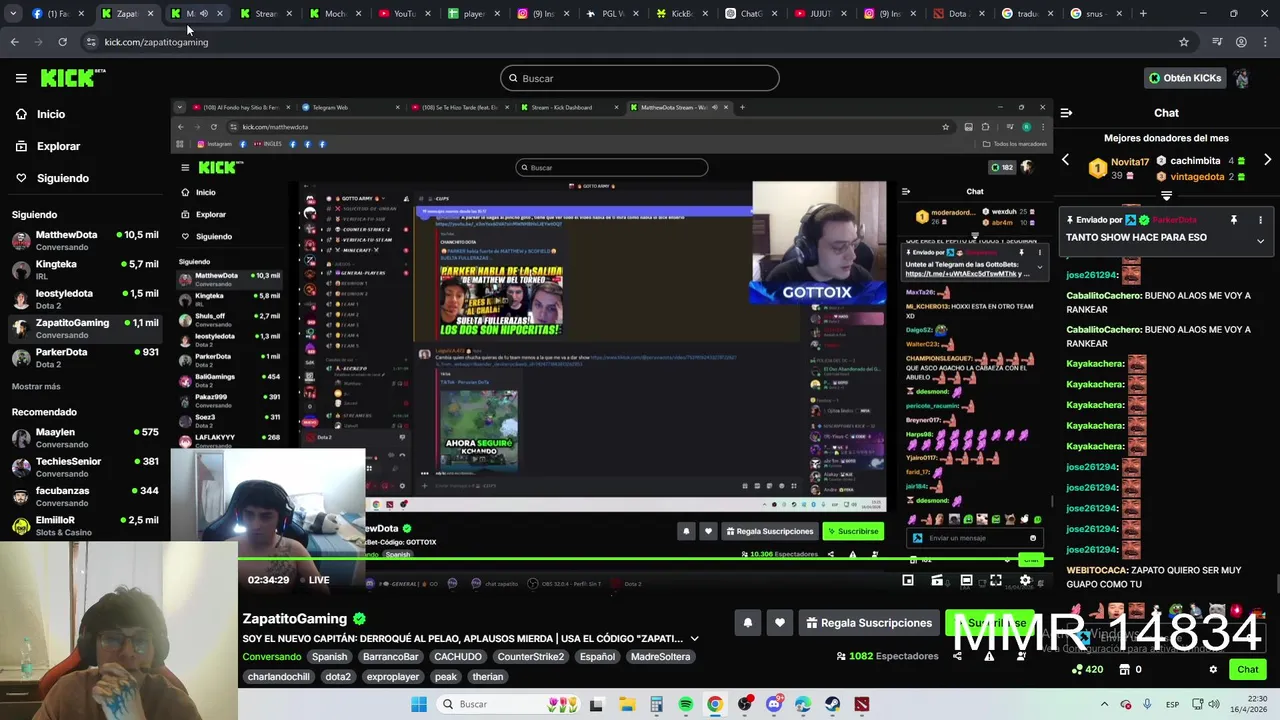Open player settings gear icon
Viewport: 1280px width, 720px height.
tap(1025, 580)
